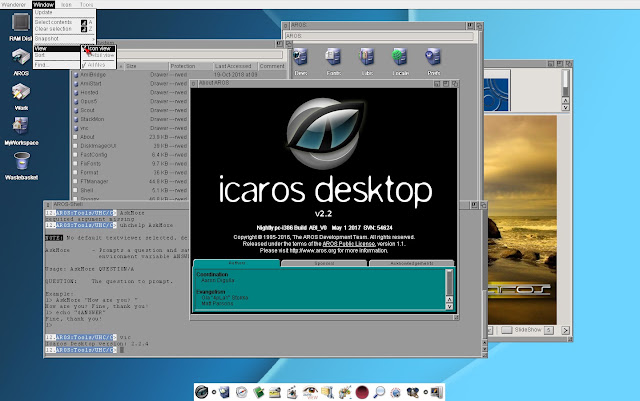This screenshot has height=401, width=640.
Task: Open the binoculars-like tool in the dock
Action: (x=413, y=392)
